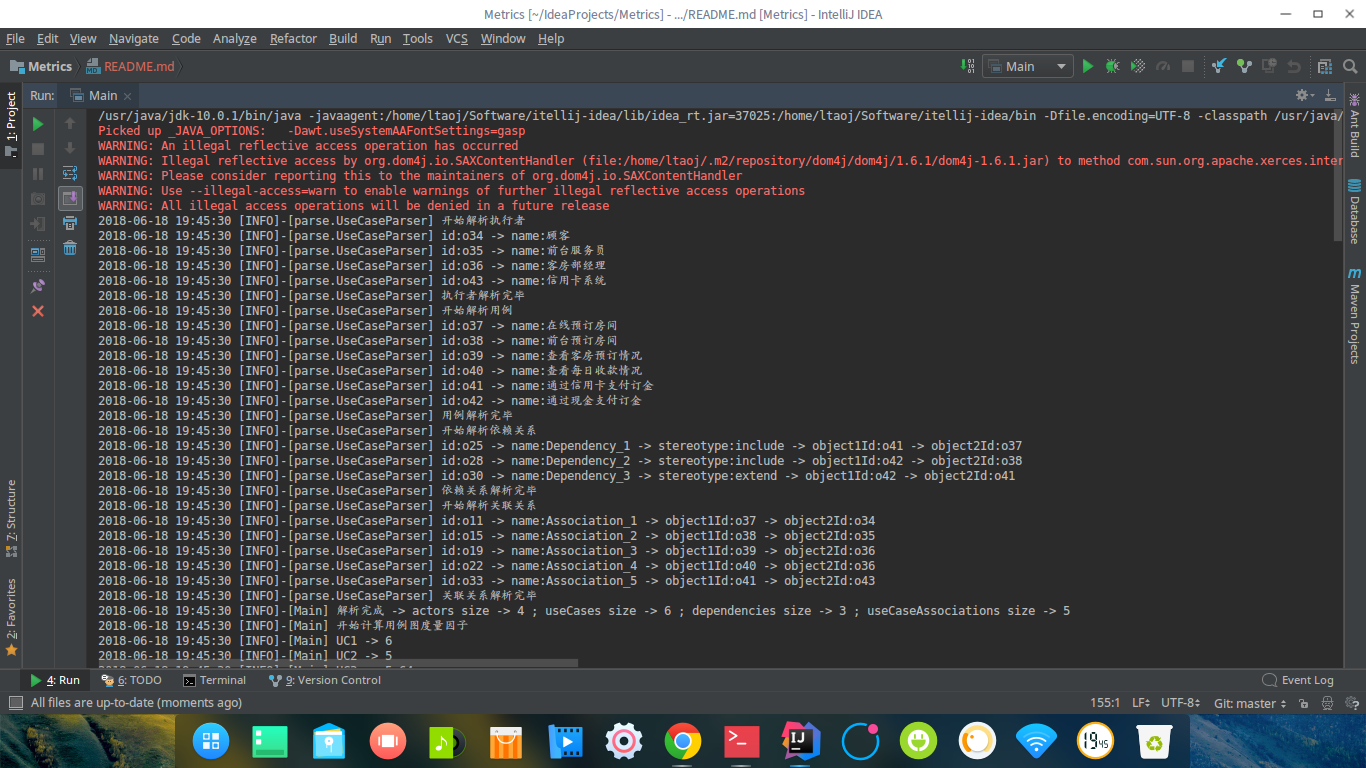
Task: Open the Terminal tool window
Action: tap(214, 680)
